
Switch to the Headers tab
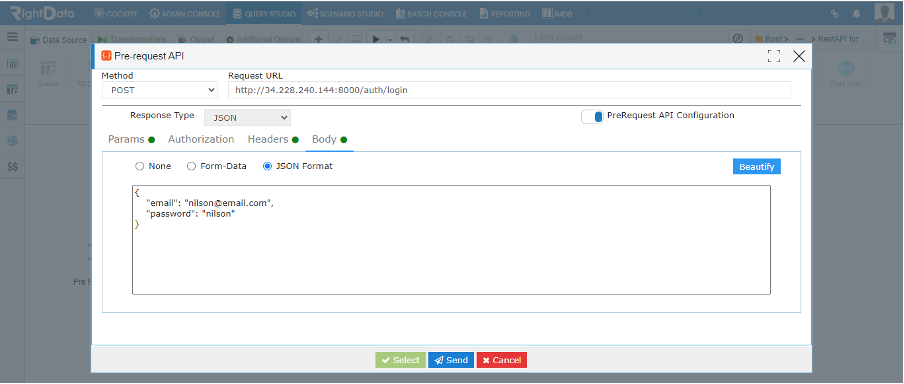click(x=273, y=140)
